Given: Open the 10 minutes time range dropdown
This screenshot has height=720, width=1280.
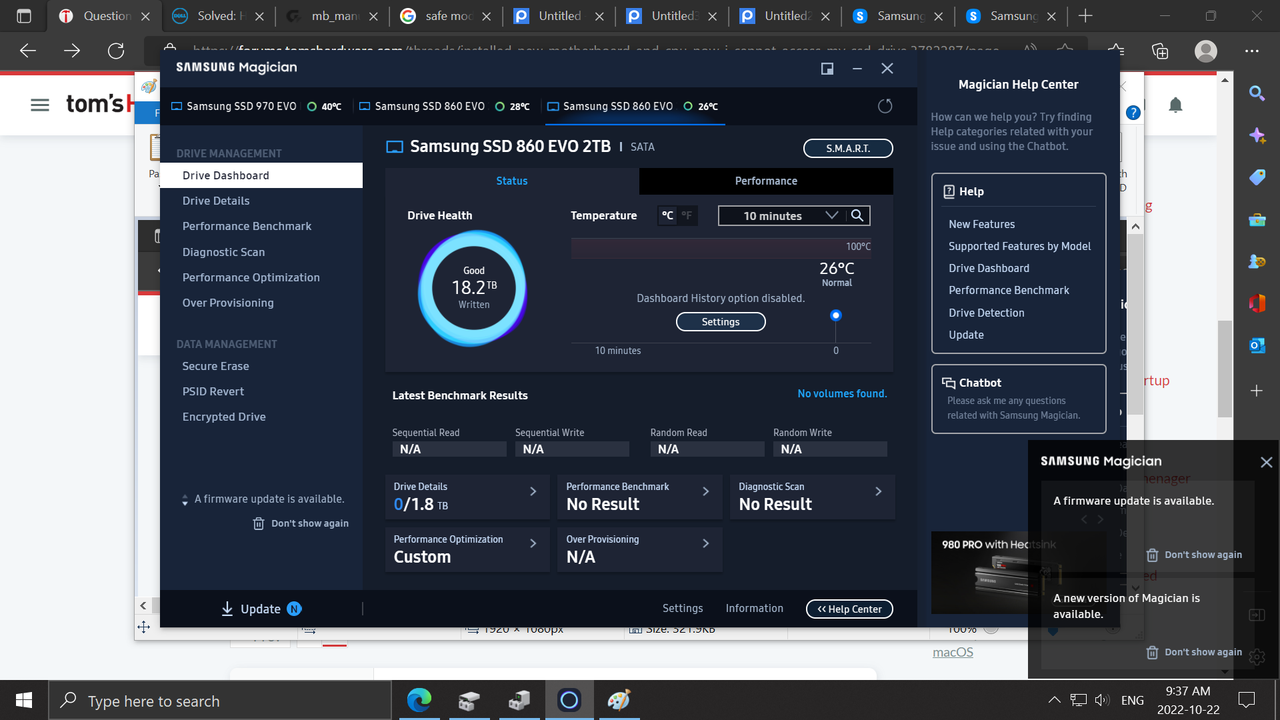Looking at the screenshot, I should point(783,215).
